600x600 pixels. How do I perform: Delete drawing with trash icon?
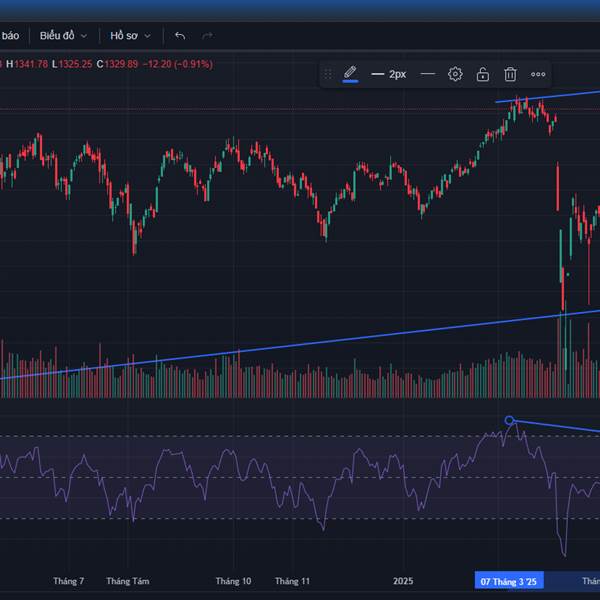(x=510, y=74)
